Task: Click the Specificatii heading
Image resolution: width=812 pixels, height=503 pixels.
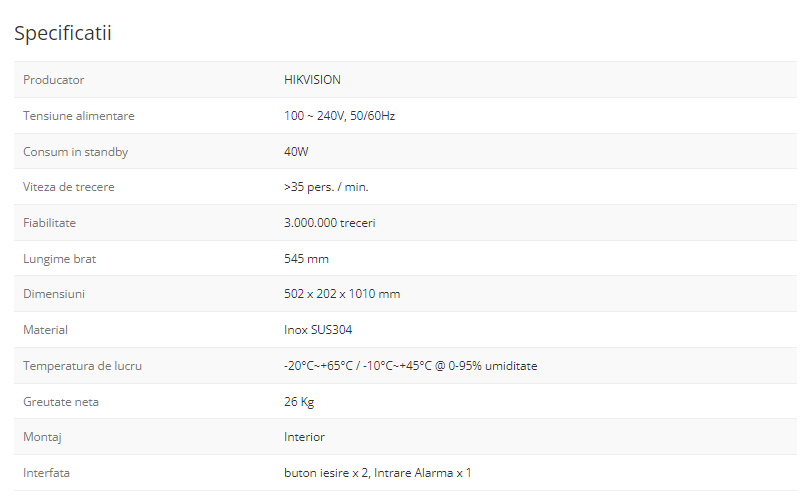Action: (x=62, y=33)
